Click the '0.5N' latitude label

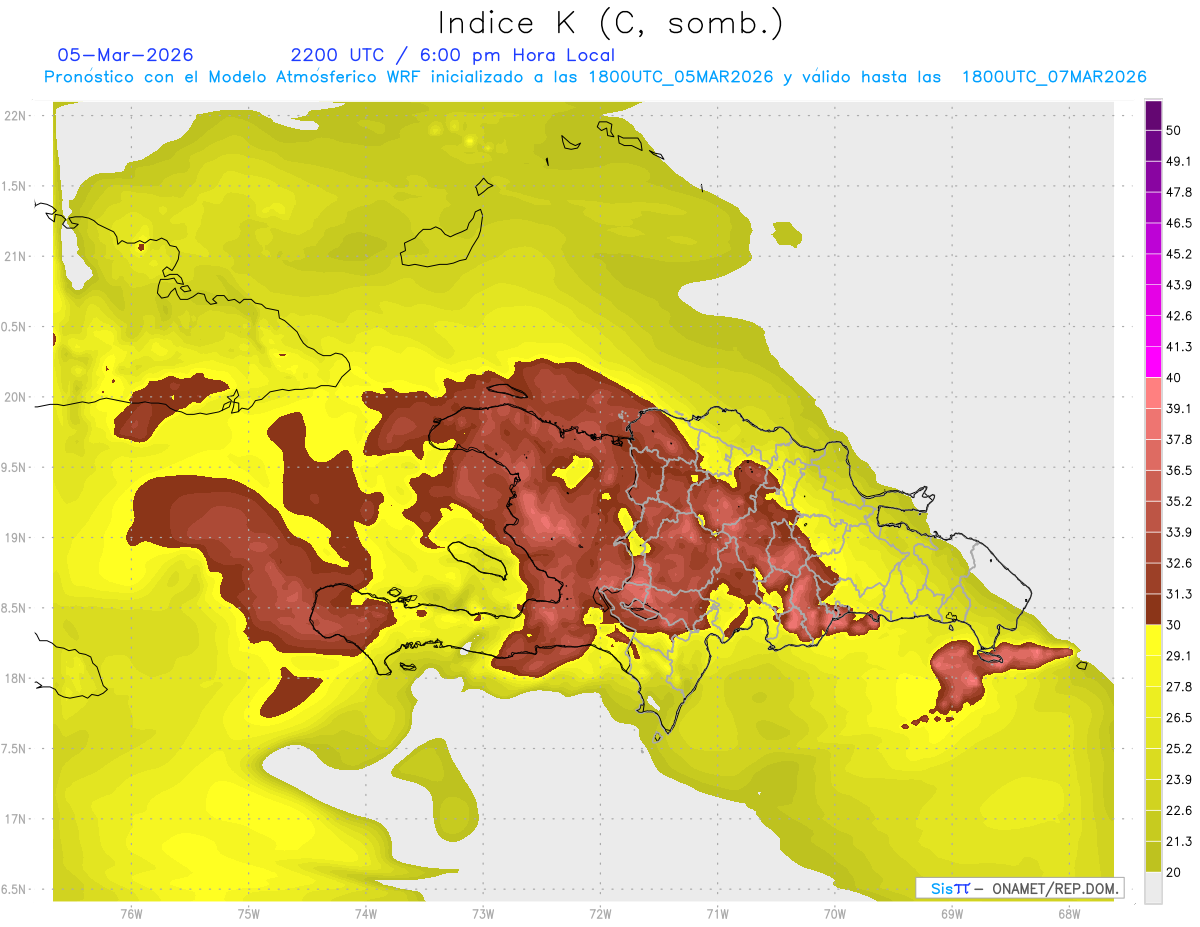click(x=14, y=327)
